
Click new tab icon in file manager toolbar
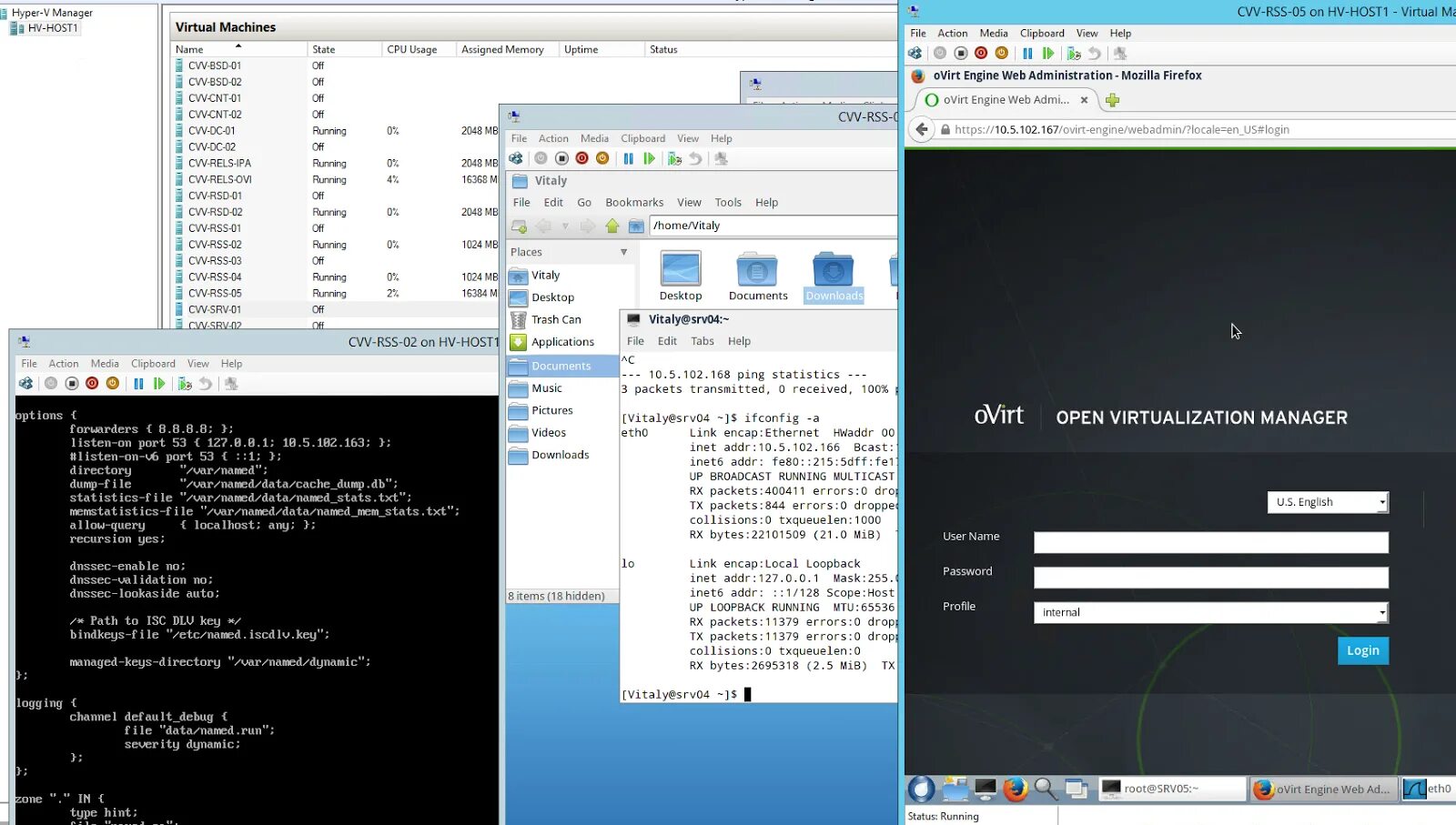tap(520, 226)
